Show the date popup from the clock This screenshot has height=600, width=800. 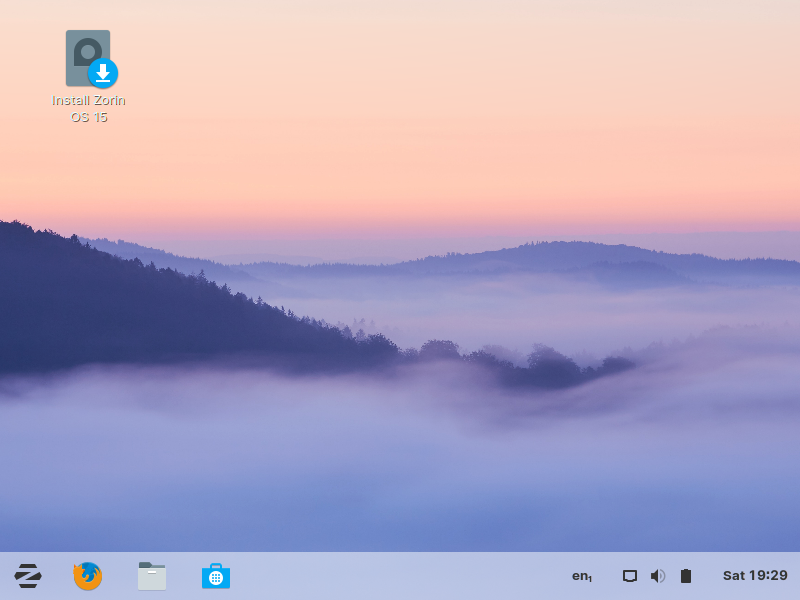pos(755,576)
